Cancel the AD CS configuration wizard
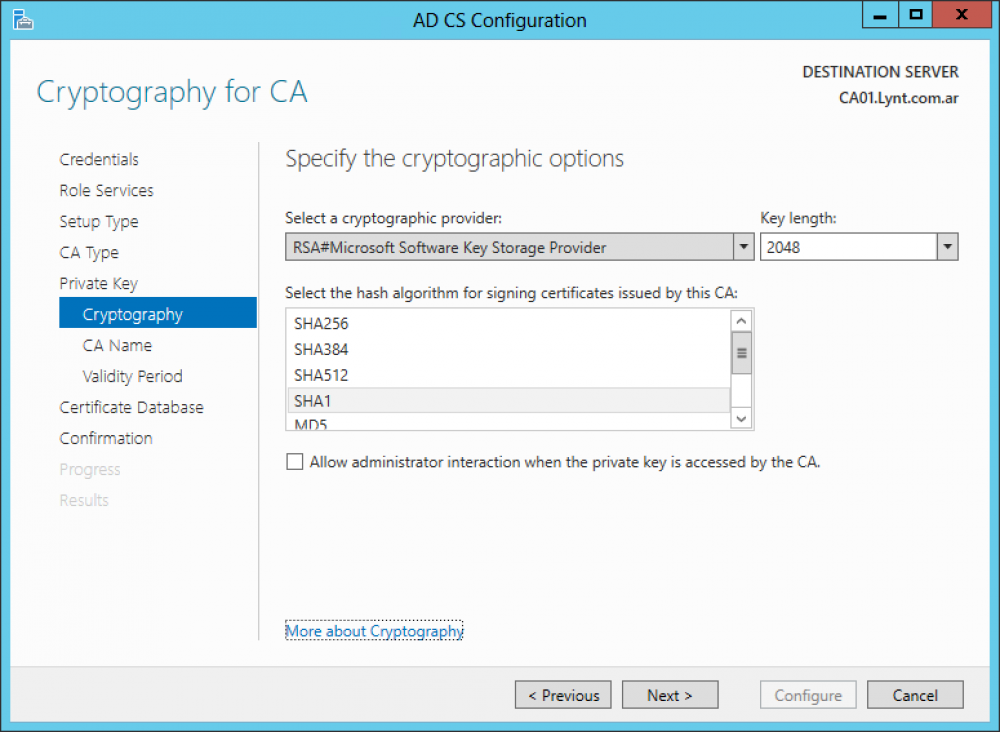Screen dimensions: 1000x732 click(915, 695)
